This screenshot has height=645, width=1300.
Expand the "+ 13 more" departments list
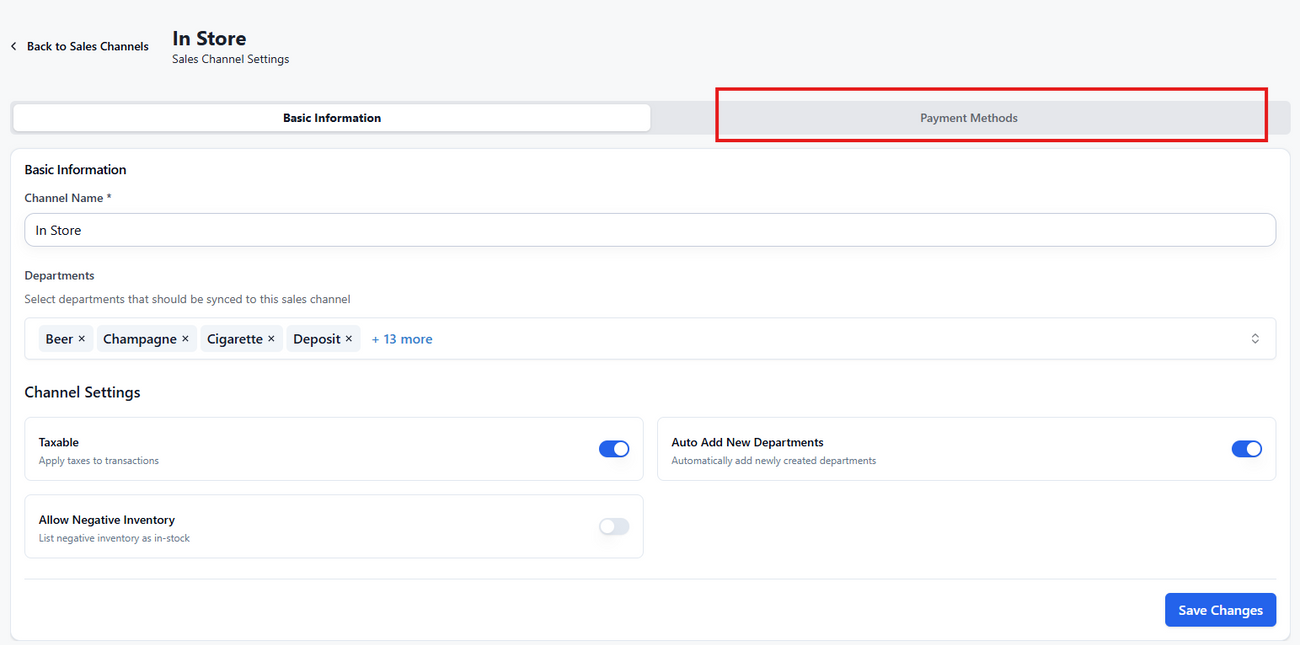click(401, 338)
